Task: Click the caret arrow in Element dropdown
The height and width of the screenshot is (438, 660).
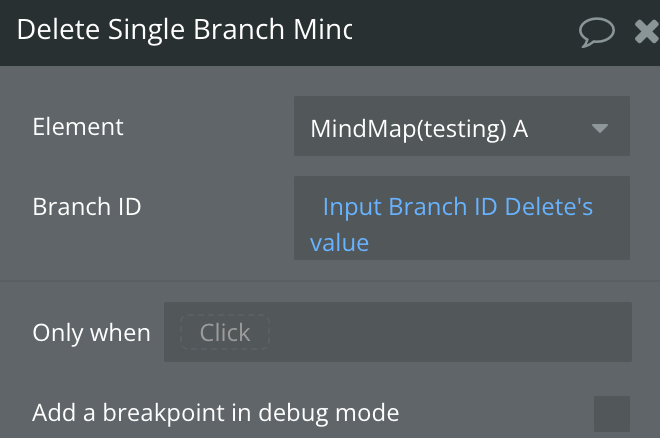Action: coord(599,128)
